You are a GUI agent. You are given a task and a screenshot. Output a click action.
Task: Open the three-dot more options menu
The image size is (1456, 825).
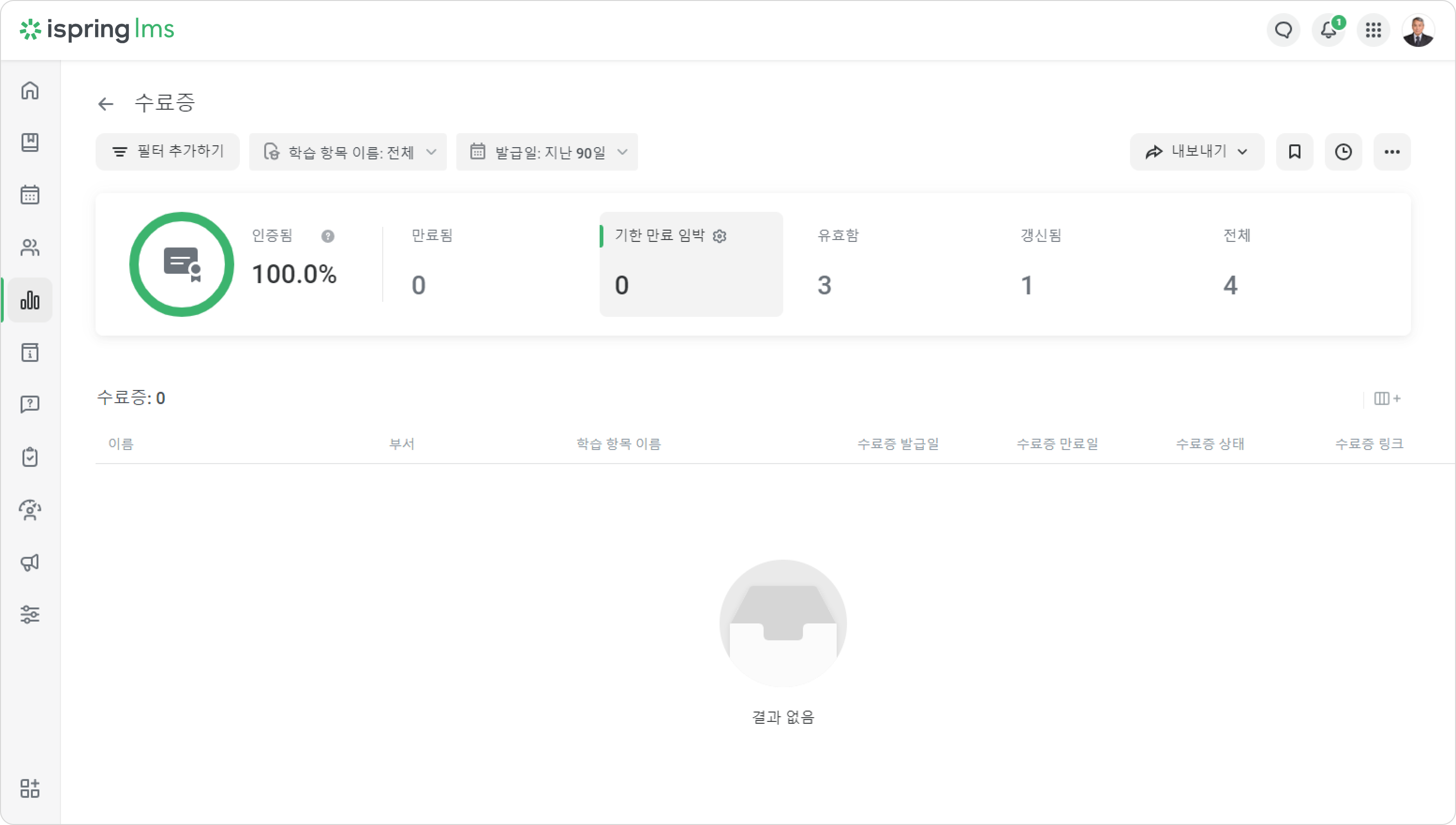[x=1392, y=152]
